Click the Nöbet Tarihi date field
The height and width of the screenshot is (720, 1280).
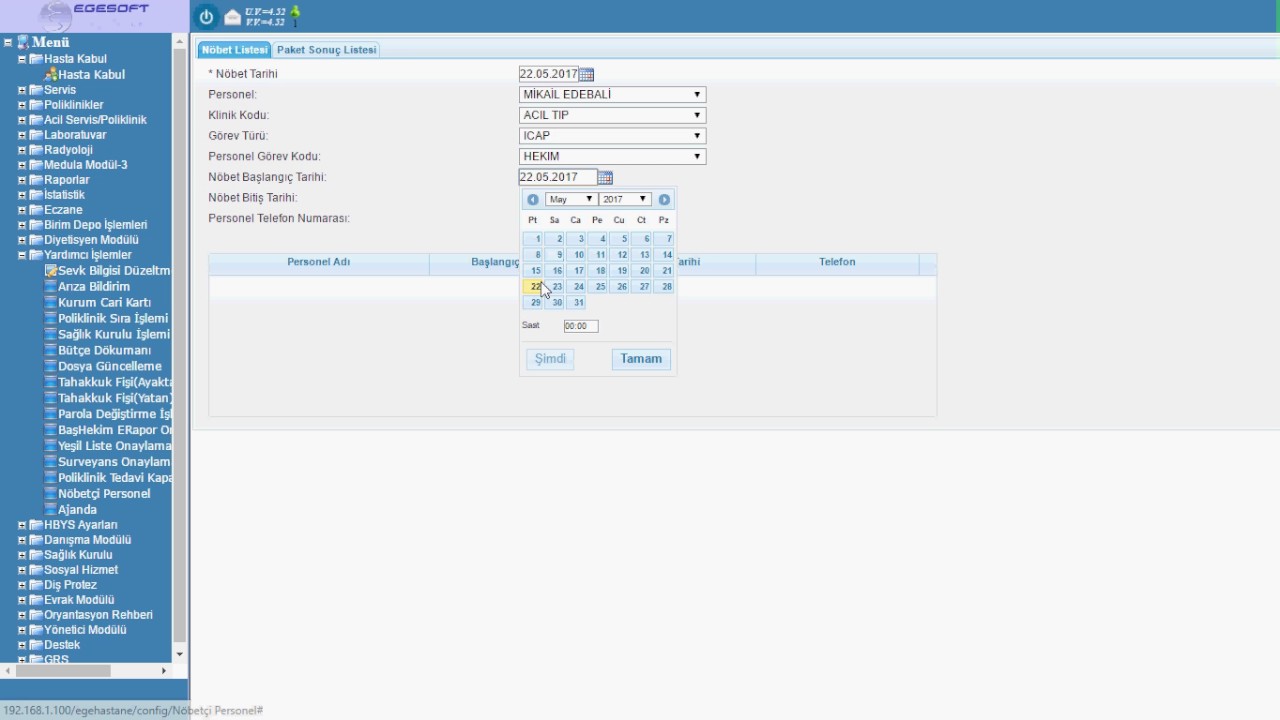coord(549,74)
